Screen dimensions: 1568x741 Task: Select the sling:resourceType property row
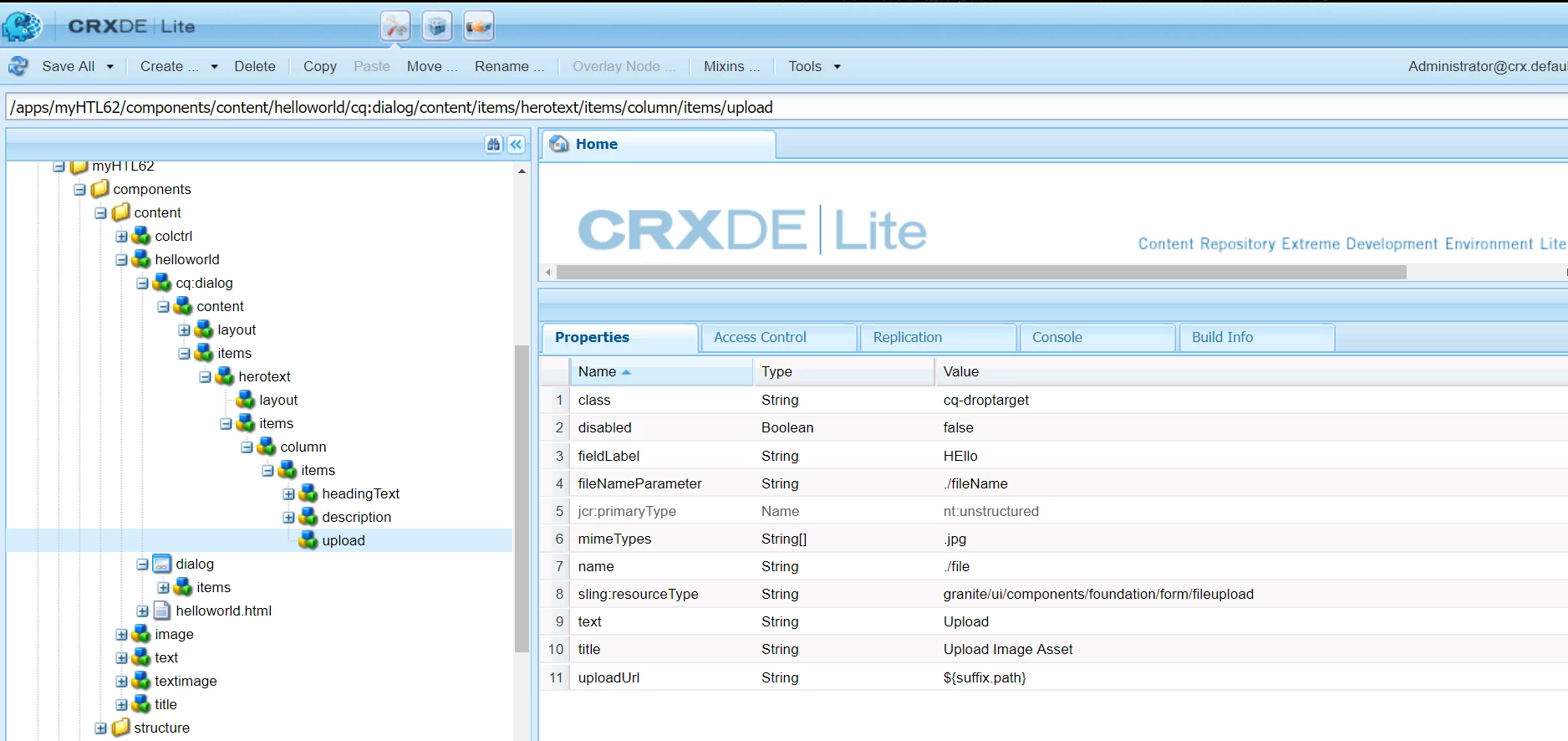(1054, 594)
